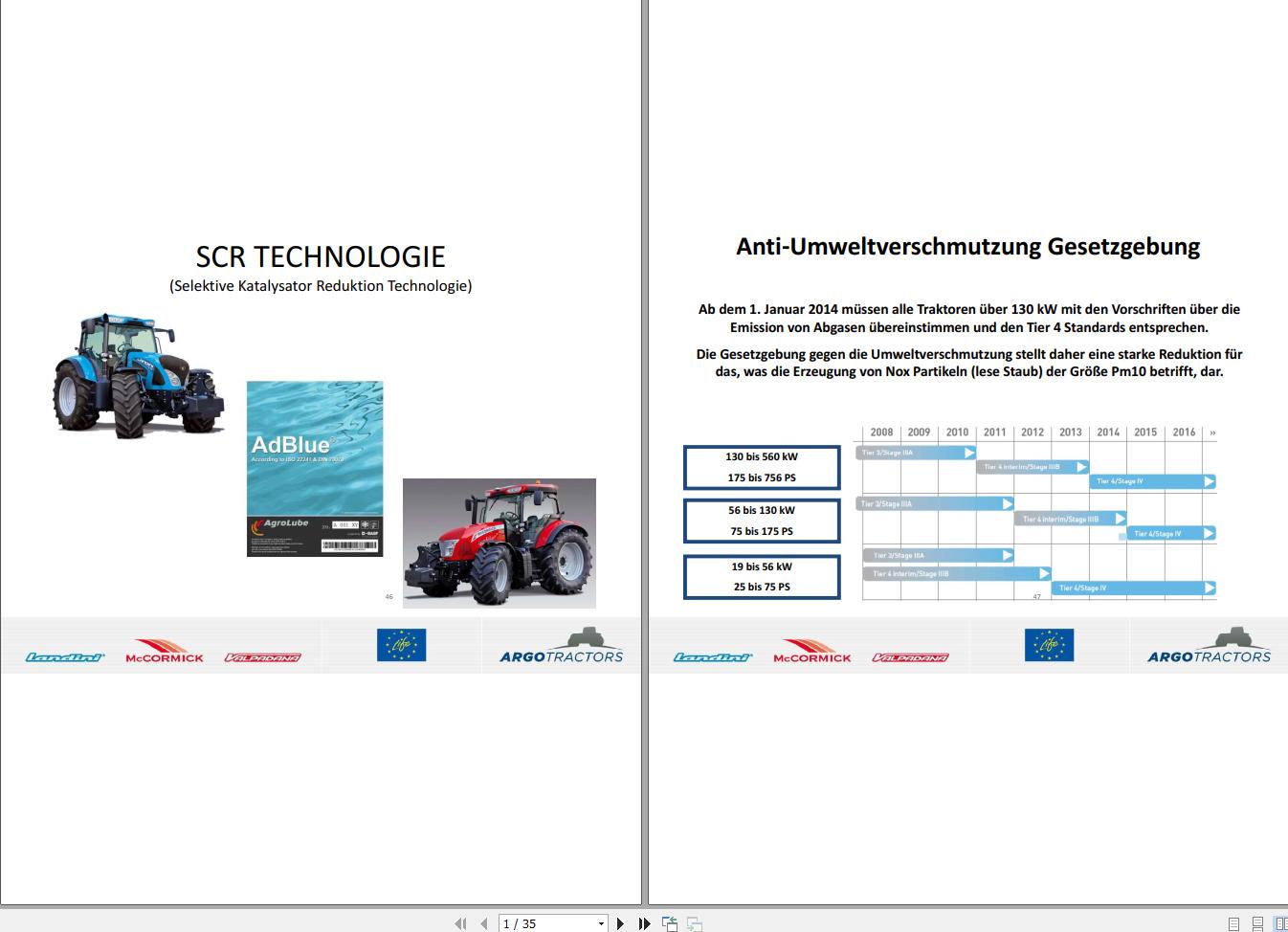
Task: Skip to the last page
Action: pyautogui.click(x=643, y=923)
